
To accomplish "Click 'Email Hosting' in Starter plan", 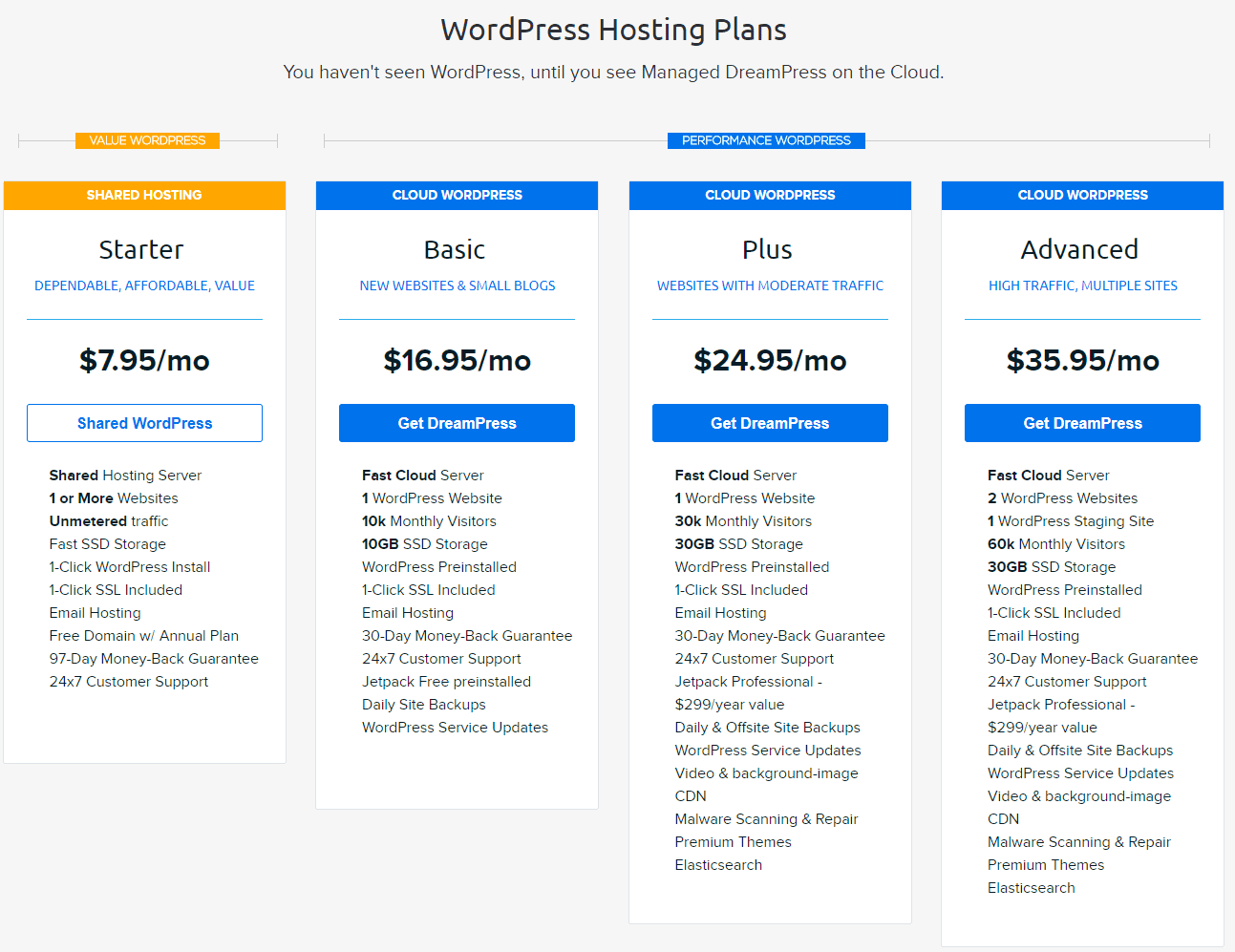I will [x=96, y=612].
